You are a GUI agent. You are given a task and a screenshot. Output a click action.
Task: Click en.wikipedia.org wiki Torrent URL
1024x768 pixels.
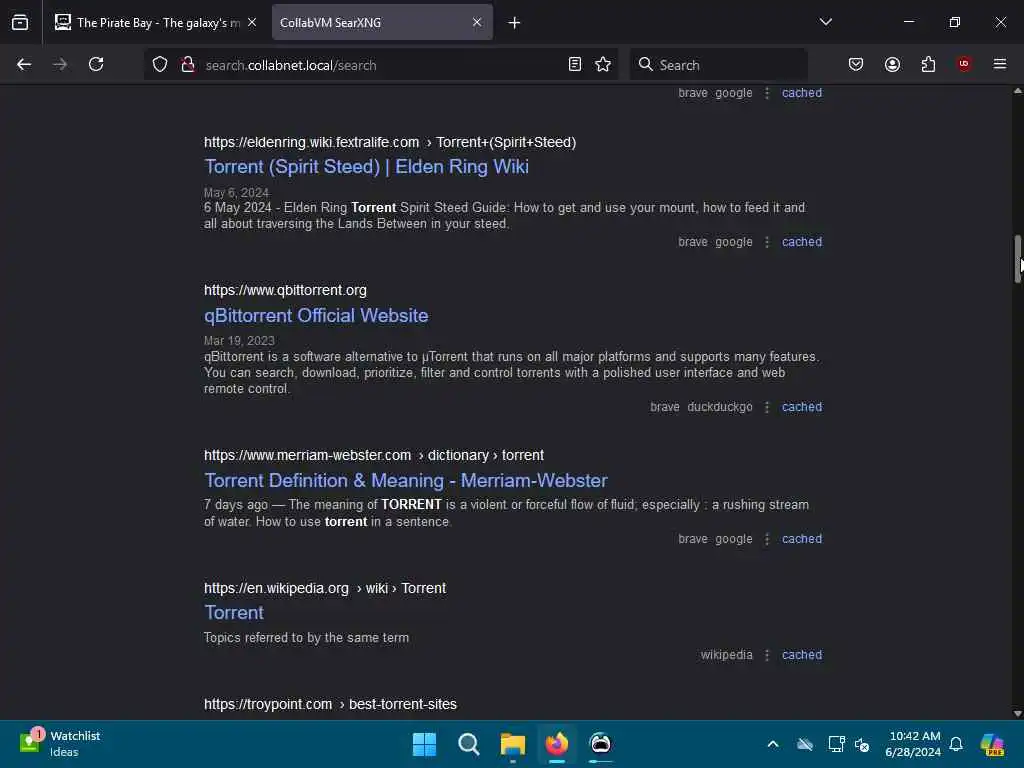[x=325, y=588]
